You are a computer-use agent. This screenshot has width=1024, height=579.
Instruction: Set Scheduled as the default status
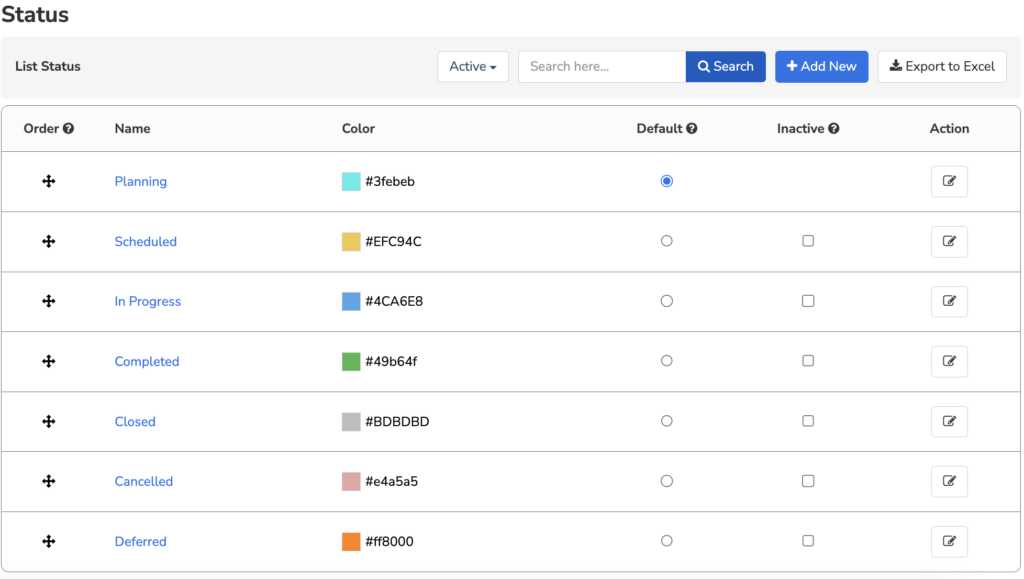coord(666,241)
